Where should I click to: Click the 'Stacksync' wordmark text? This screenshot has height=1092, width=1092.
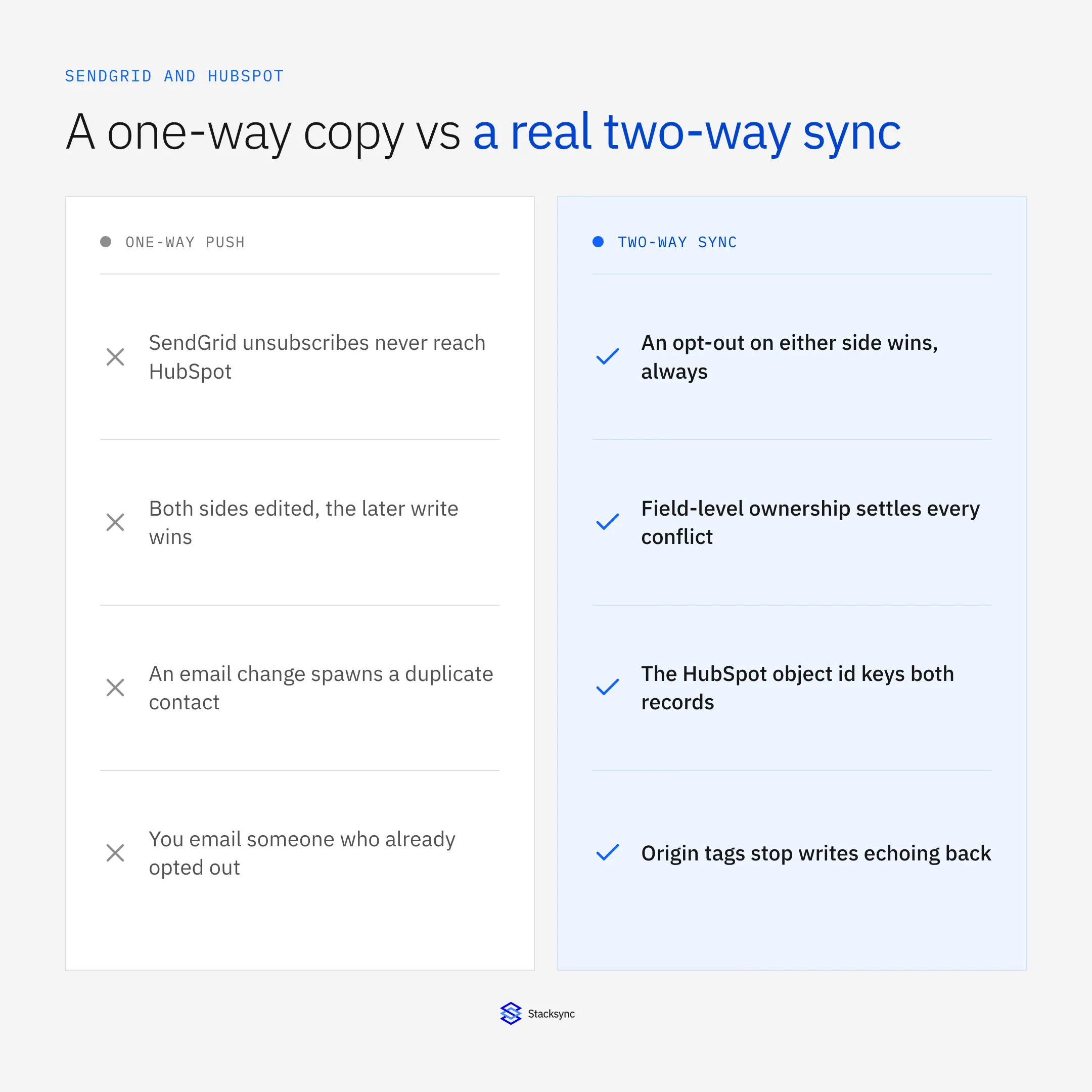click(551, 1014)
